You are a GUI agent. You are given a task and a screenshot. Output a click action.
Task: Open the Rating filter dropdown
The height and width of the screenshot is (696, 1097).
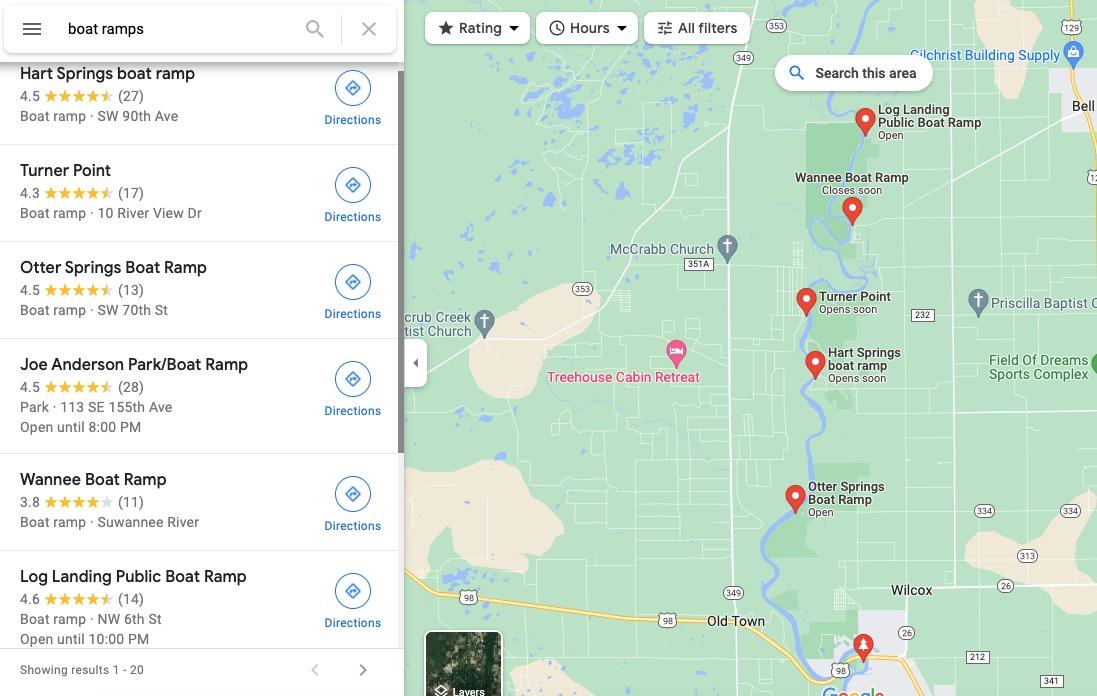(477, 28)
